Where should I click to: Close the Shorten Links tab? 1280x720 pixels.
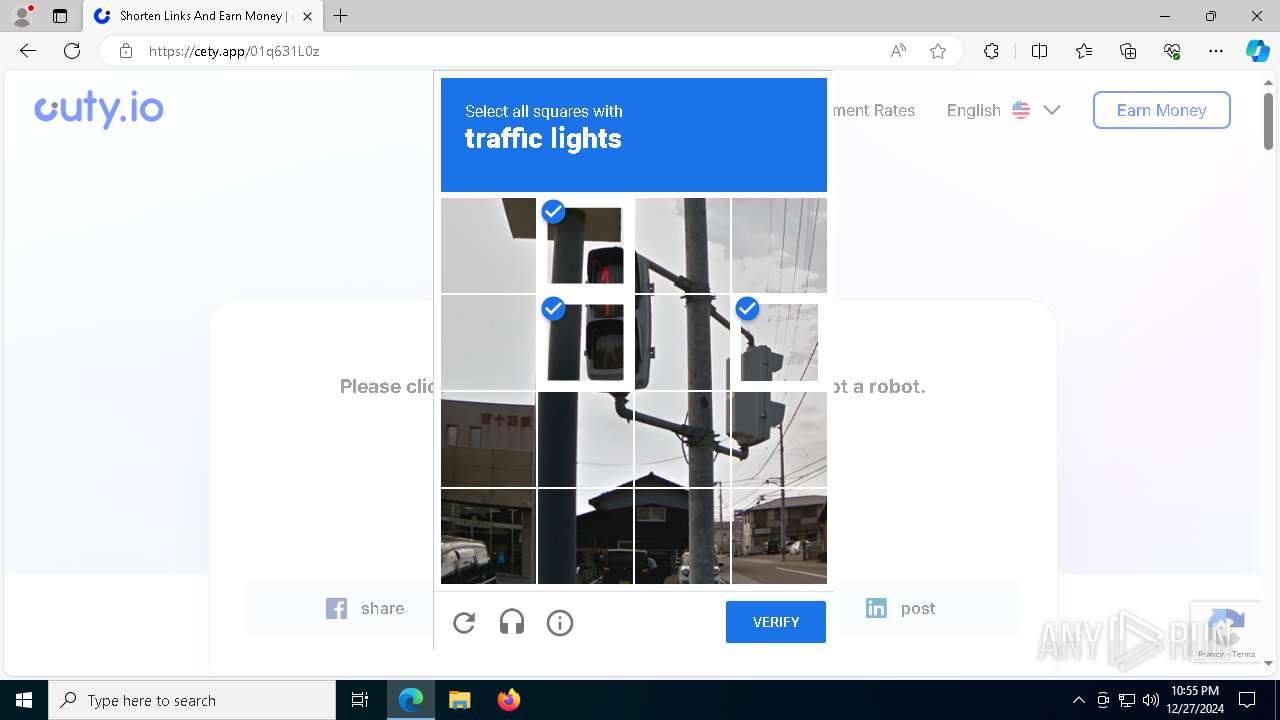pos(307,16)
